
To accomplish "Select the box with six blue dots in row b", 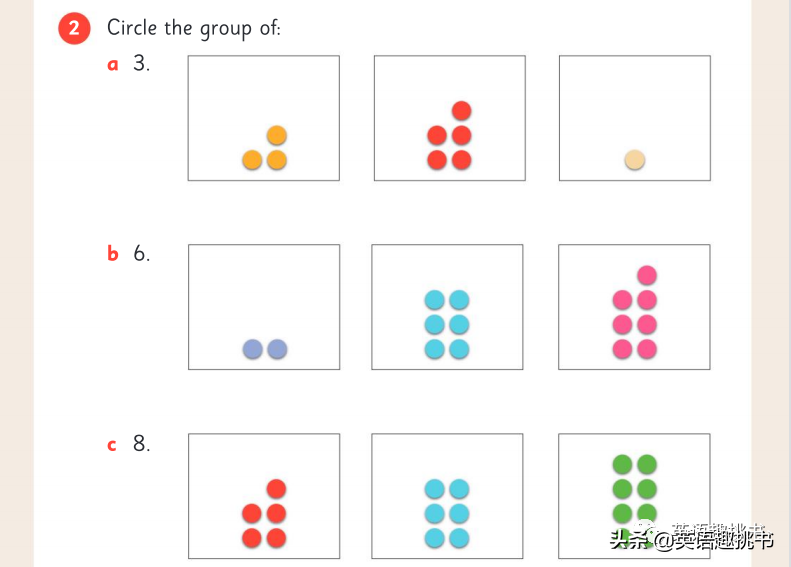I will tap(447, 307).
